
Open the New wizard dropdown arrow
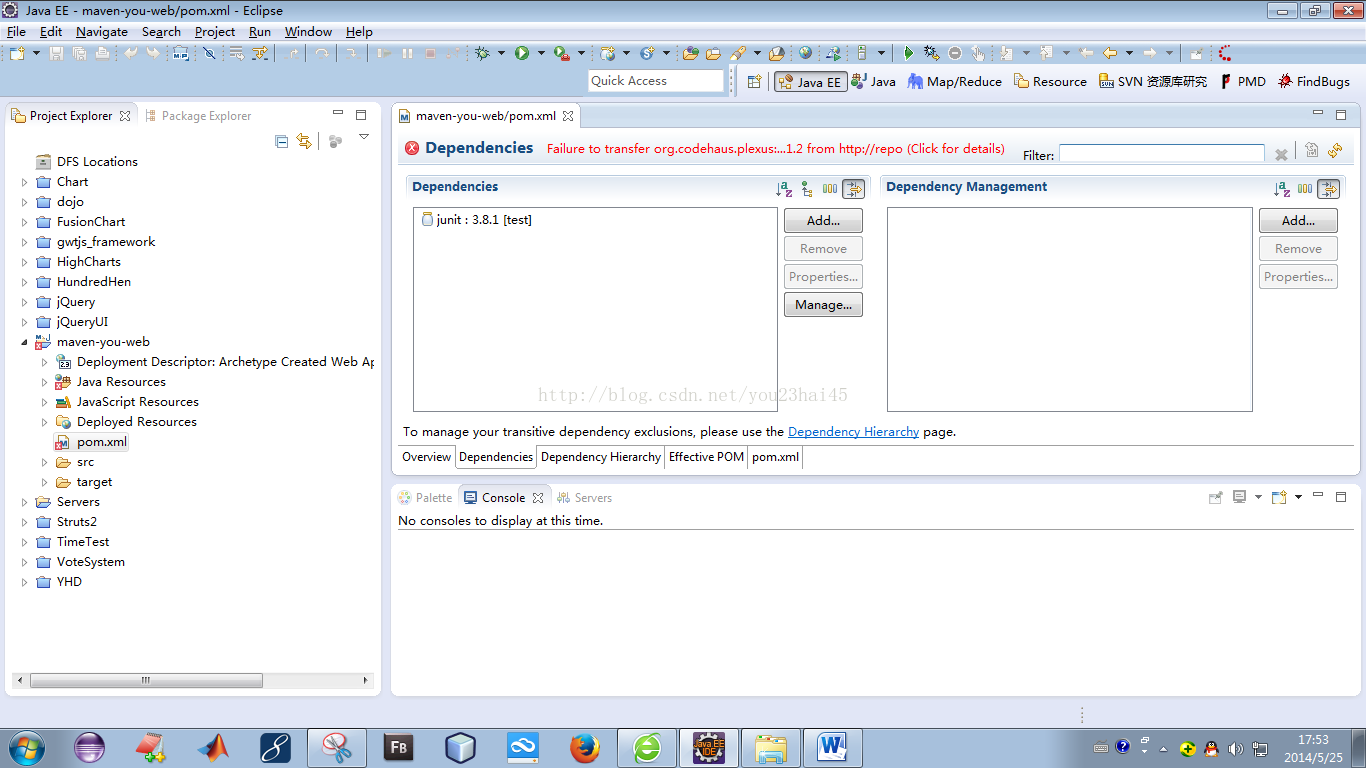point(36,53)
